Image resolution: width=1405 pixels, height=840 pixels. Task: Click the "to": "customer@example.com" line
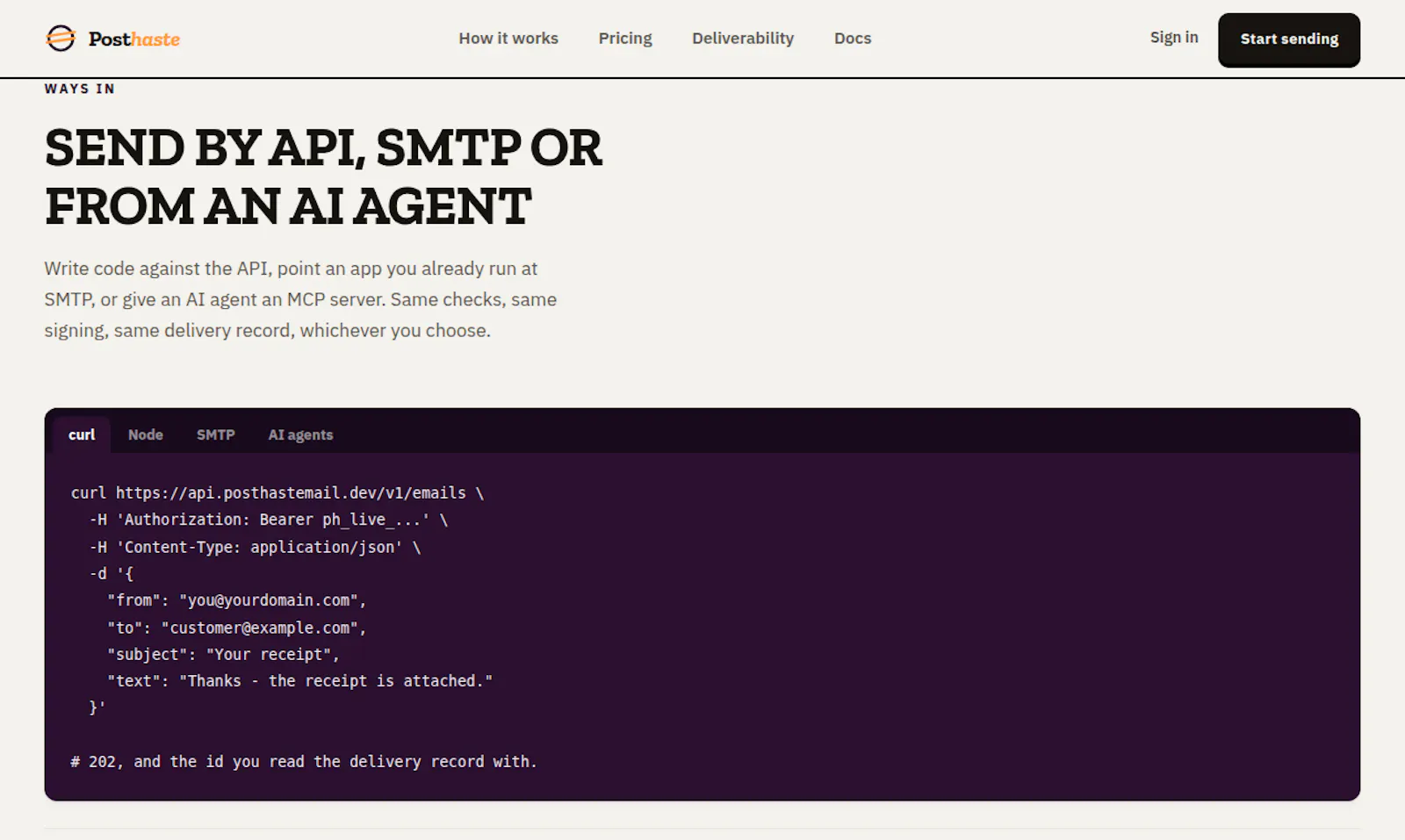pos(236,628)
